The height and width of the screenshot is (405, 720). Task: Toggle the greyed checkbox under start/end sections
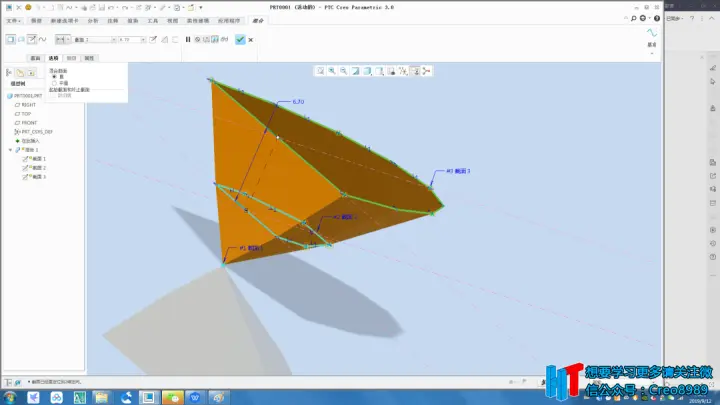[x=54, y=96]
